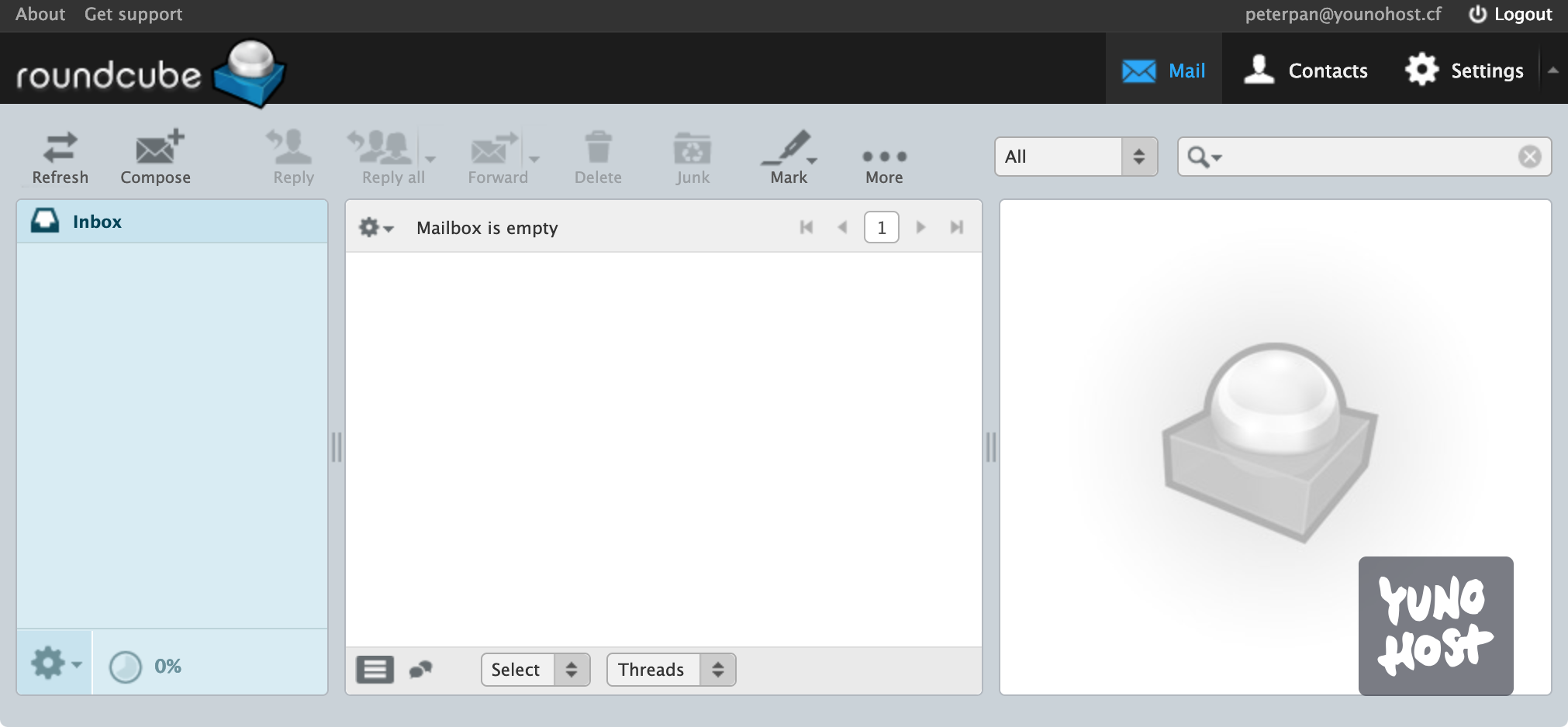Go to the Contacts tab
Screen dimensions: 1568x727
pyautogui.click(x=1306, y=71)
